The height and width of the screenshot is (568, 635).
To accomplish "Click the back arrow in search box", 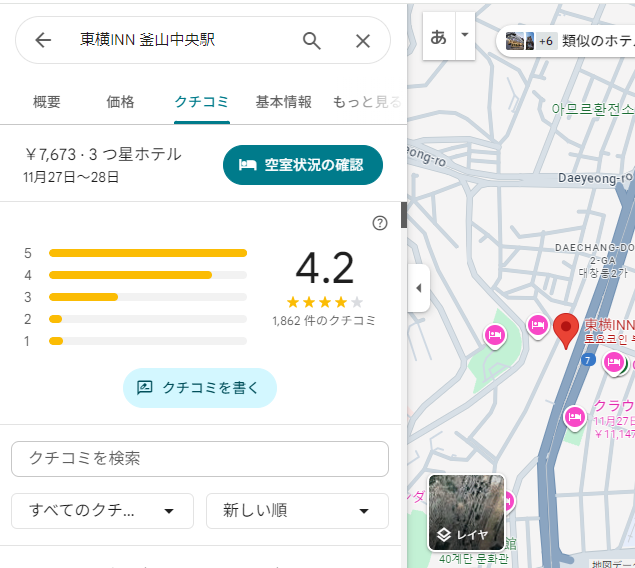I will (x=43, y=40).
